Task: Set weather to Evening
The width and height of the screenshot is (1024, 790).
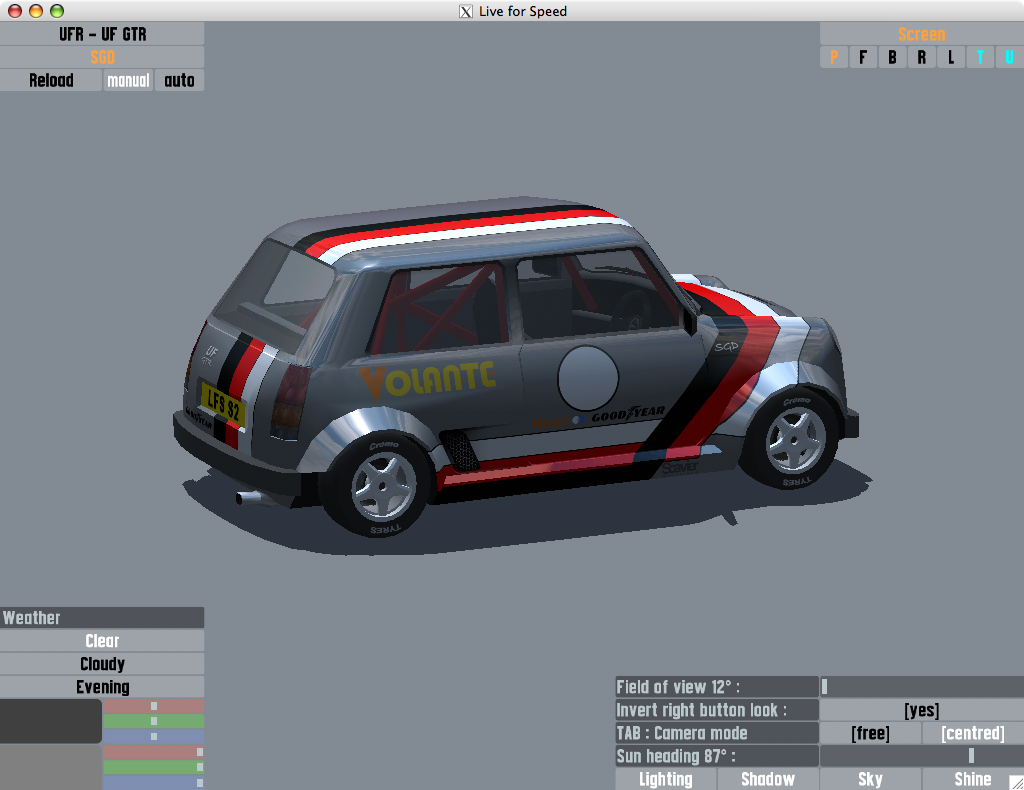Action: 102,687
